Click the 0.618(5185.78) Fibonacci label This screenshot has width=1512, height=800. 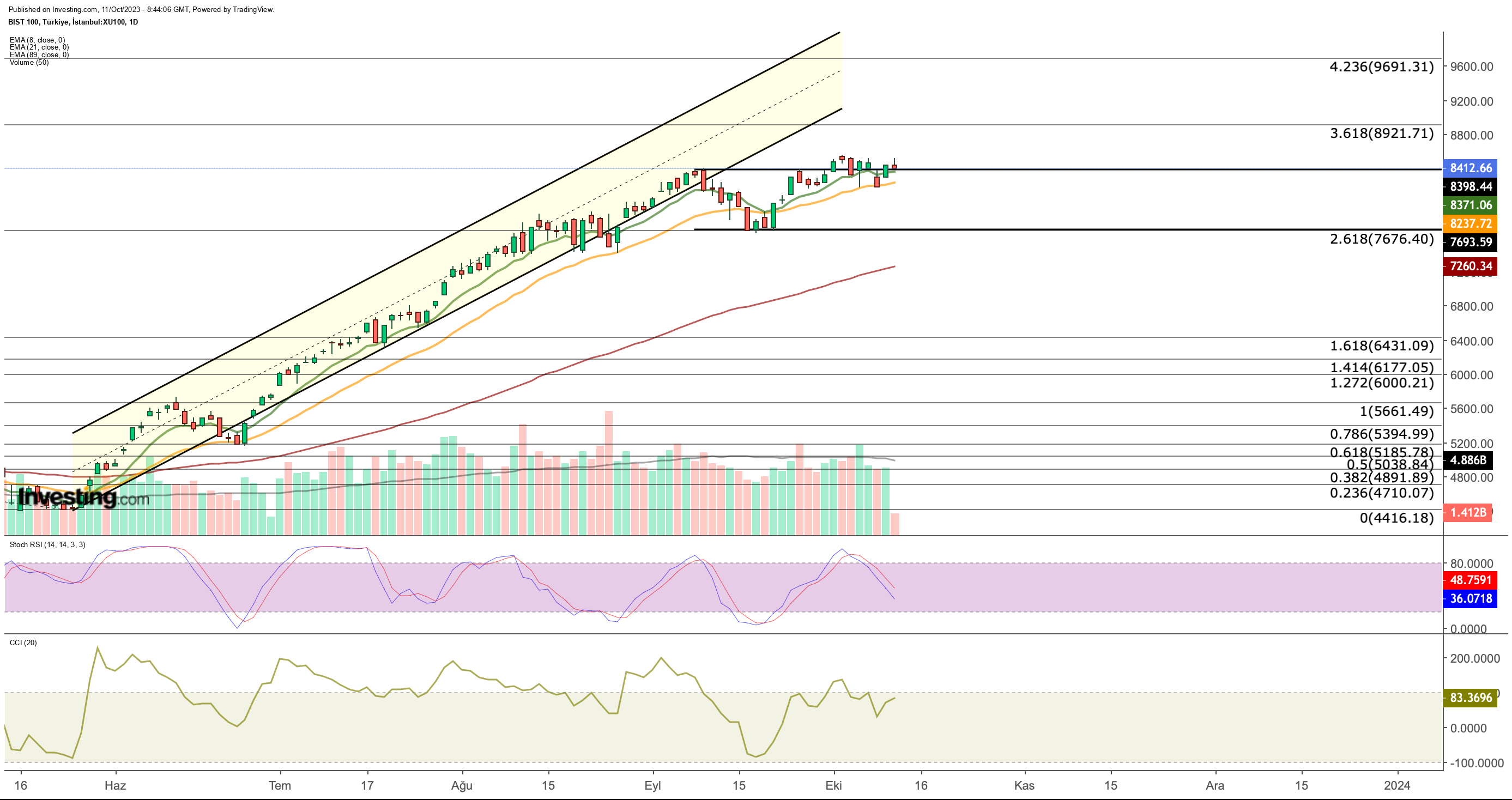click(x=1382, y=452)
